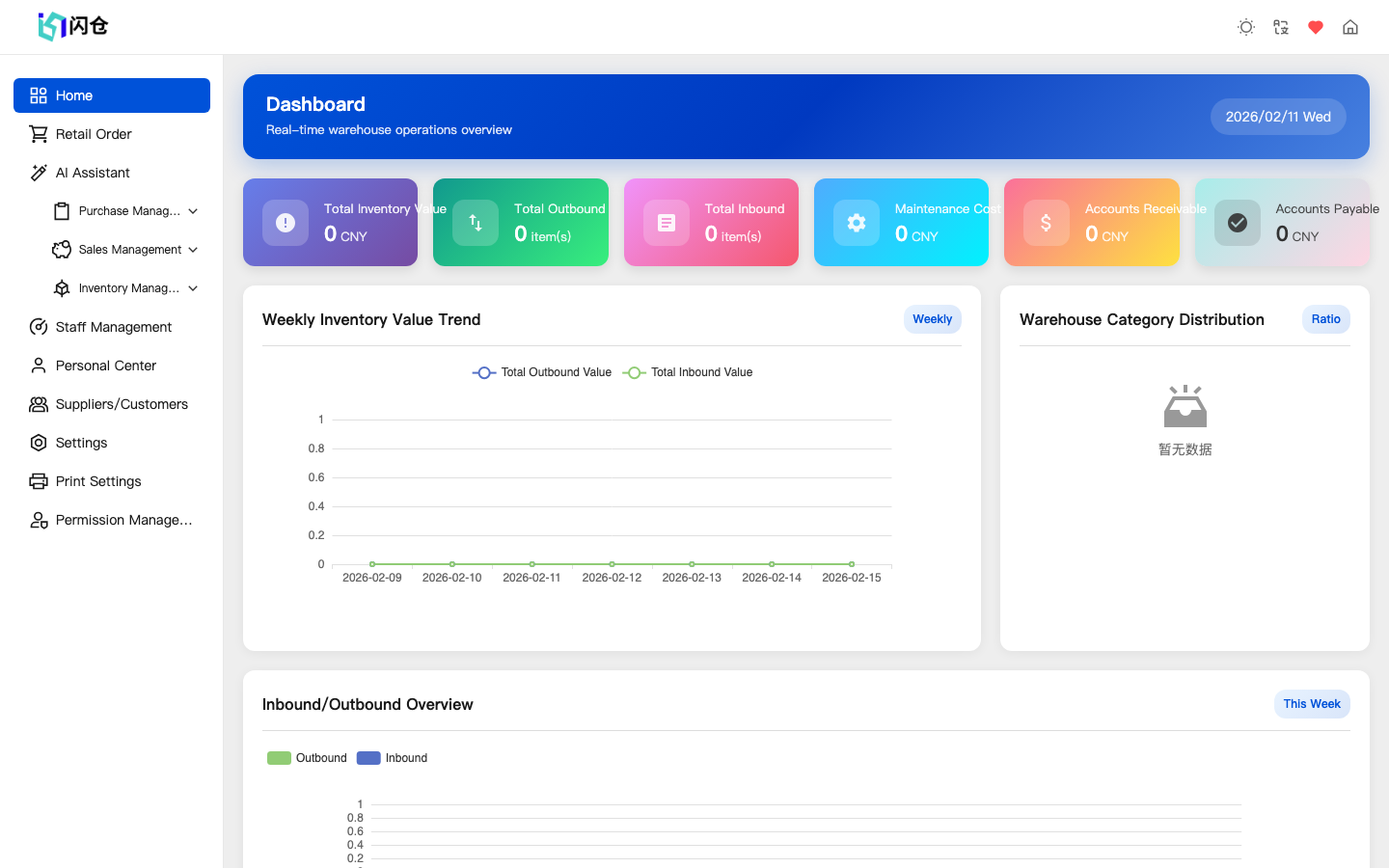Open the language switcher icon
Image resolution: width=1389 pixels, height=868 pixels.
[x=1280, y=27]
